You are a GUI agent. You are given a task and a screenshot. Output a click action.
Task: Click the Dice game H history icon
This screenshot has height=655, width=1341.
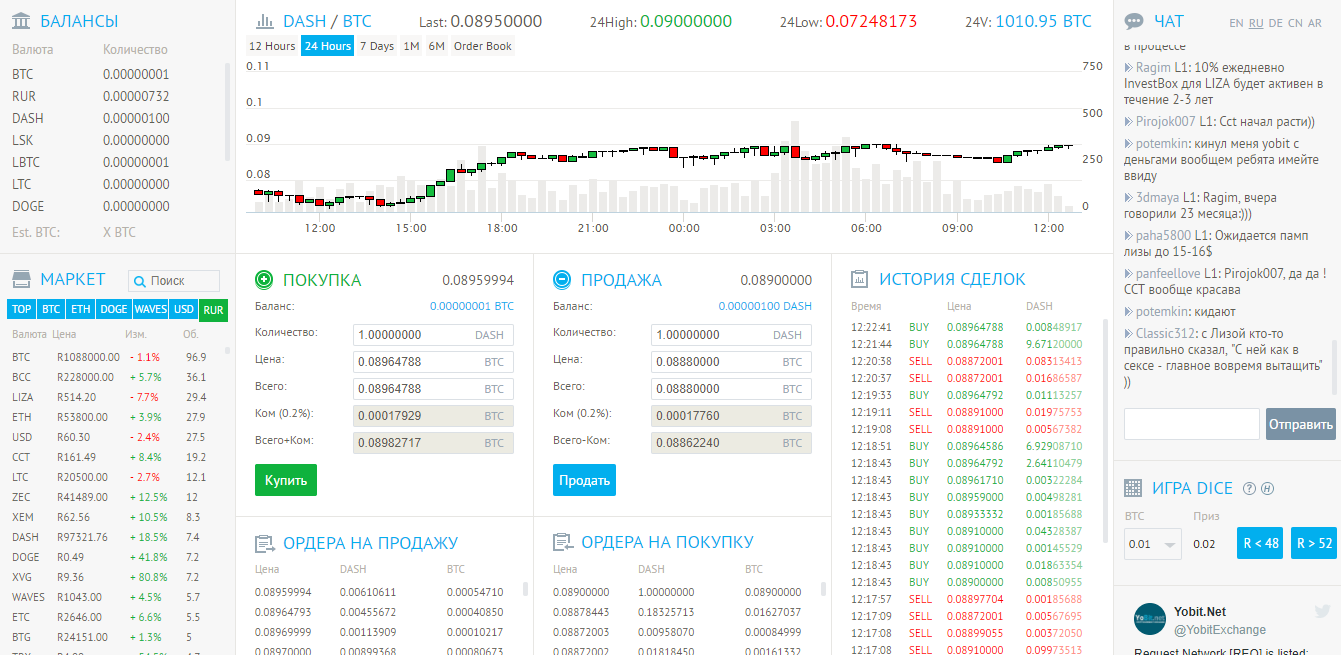click(x=1267, y=488)
